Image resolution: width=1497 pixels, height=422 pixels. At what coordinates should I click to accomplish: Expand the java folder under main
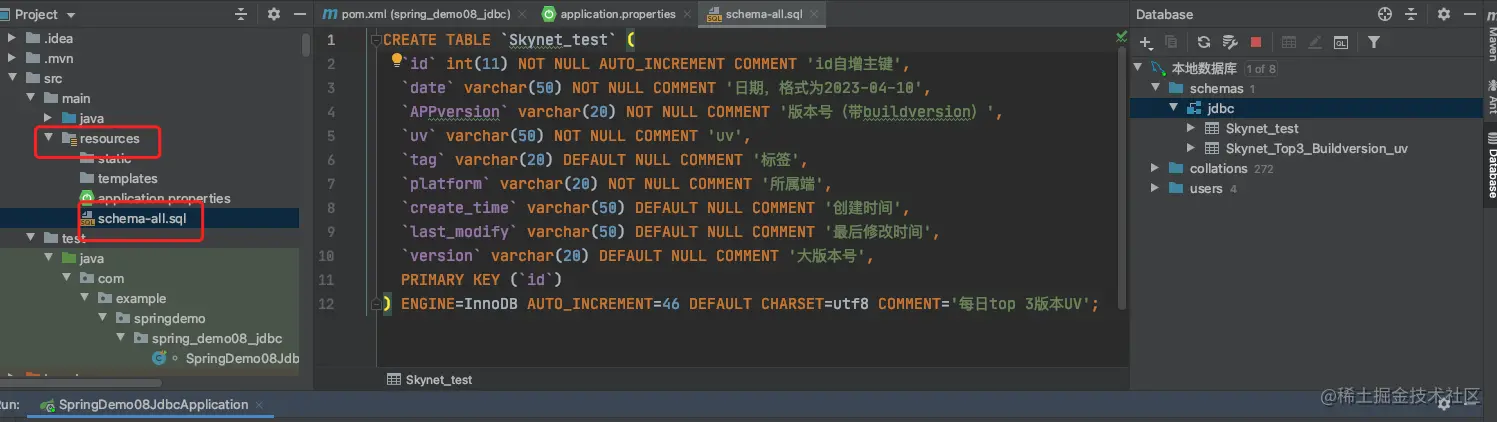48,118
